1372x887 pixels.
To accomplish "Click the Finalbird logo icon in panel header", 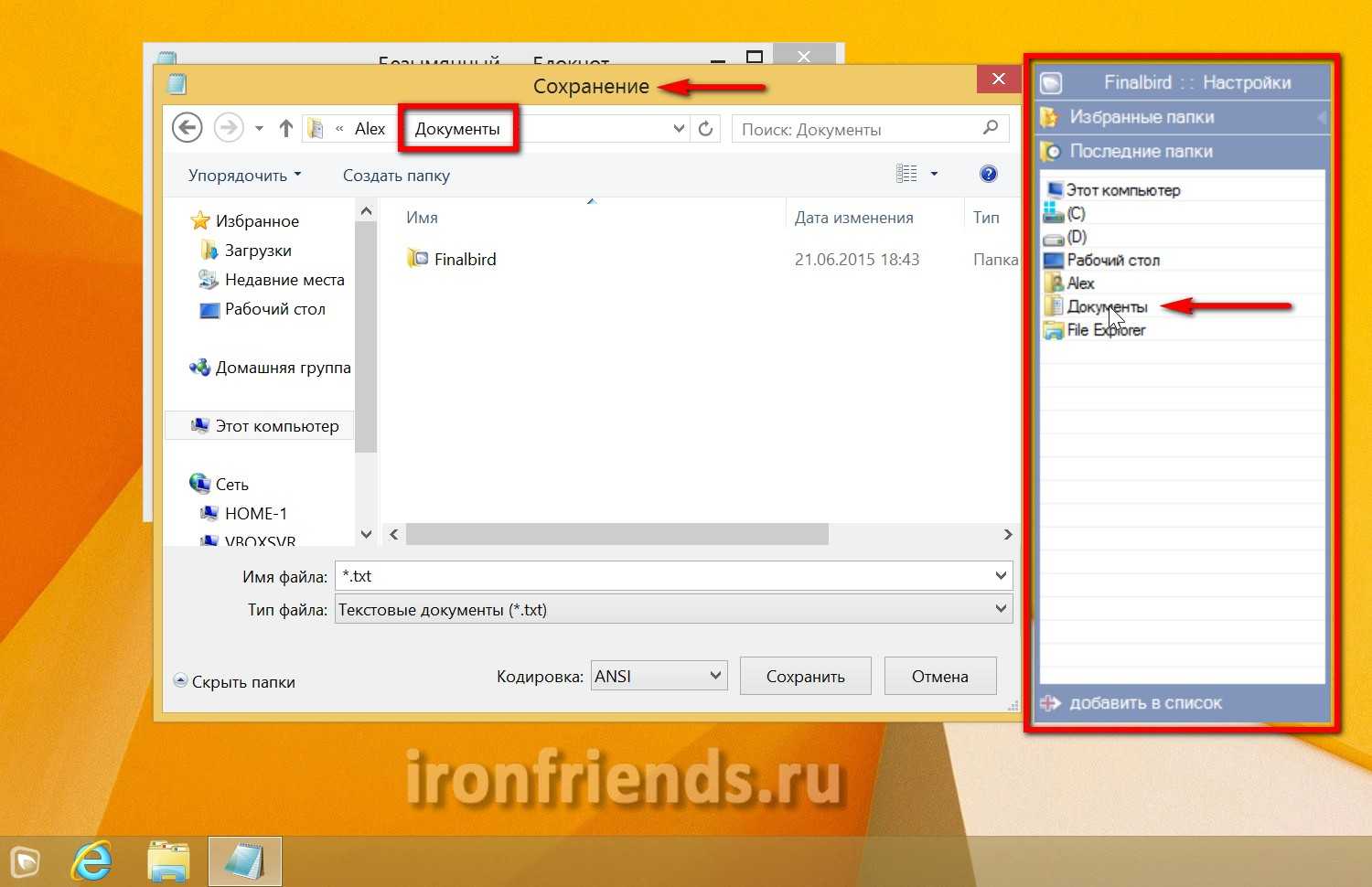I will tap(1052, 83).
